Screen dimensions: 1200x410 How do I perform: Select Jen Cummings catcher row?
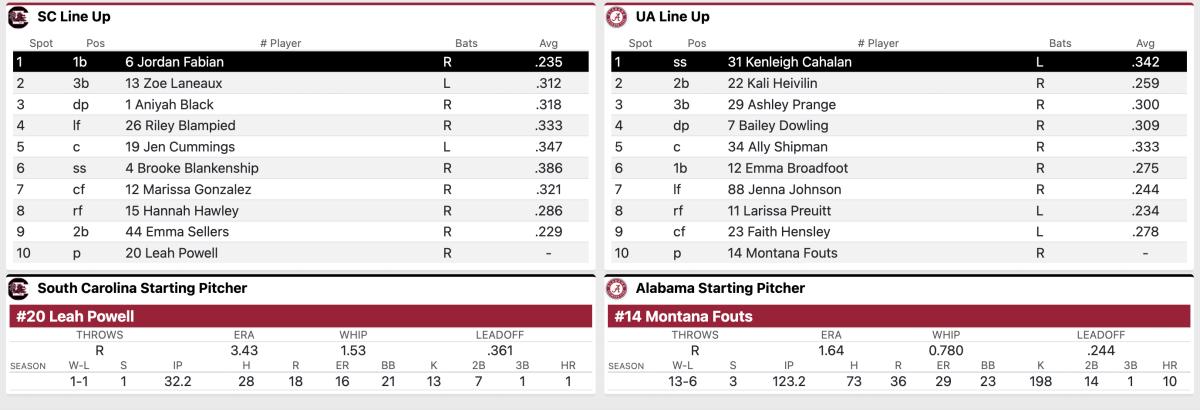(300, 147)
